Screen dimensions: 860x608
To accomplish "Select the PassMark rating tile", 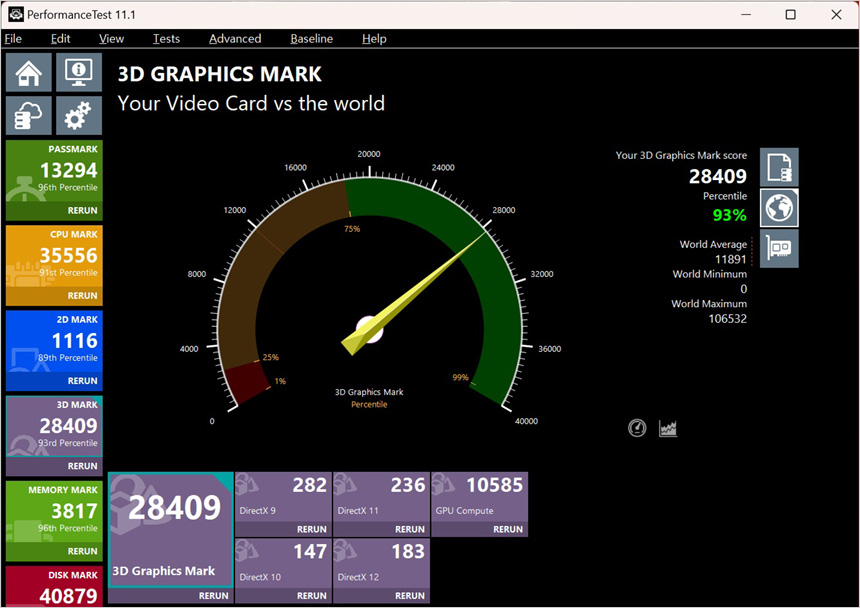I will [x=54, y=172].
